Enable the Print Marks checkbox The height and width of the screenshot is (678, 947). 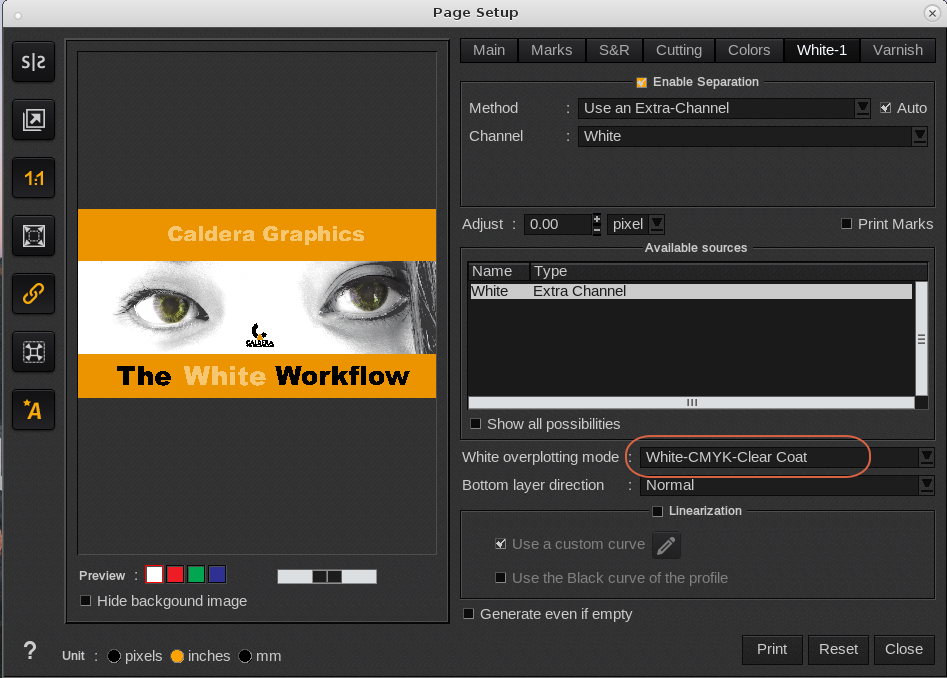tap(846, 224)
